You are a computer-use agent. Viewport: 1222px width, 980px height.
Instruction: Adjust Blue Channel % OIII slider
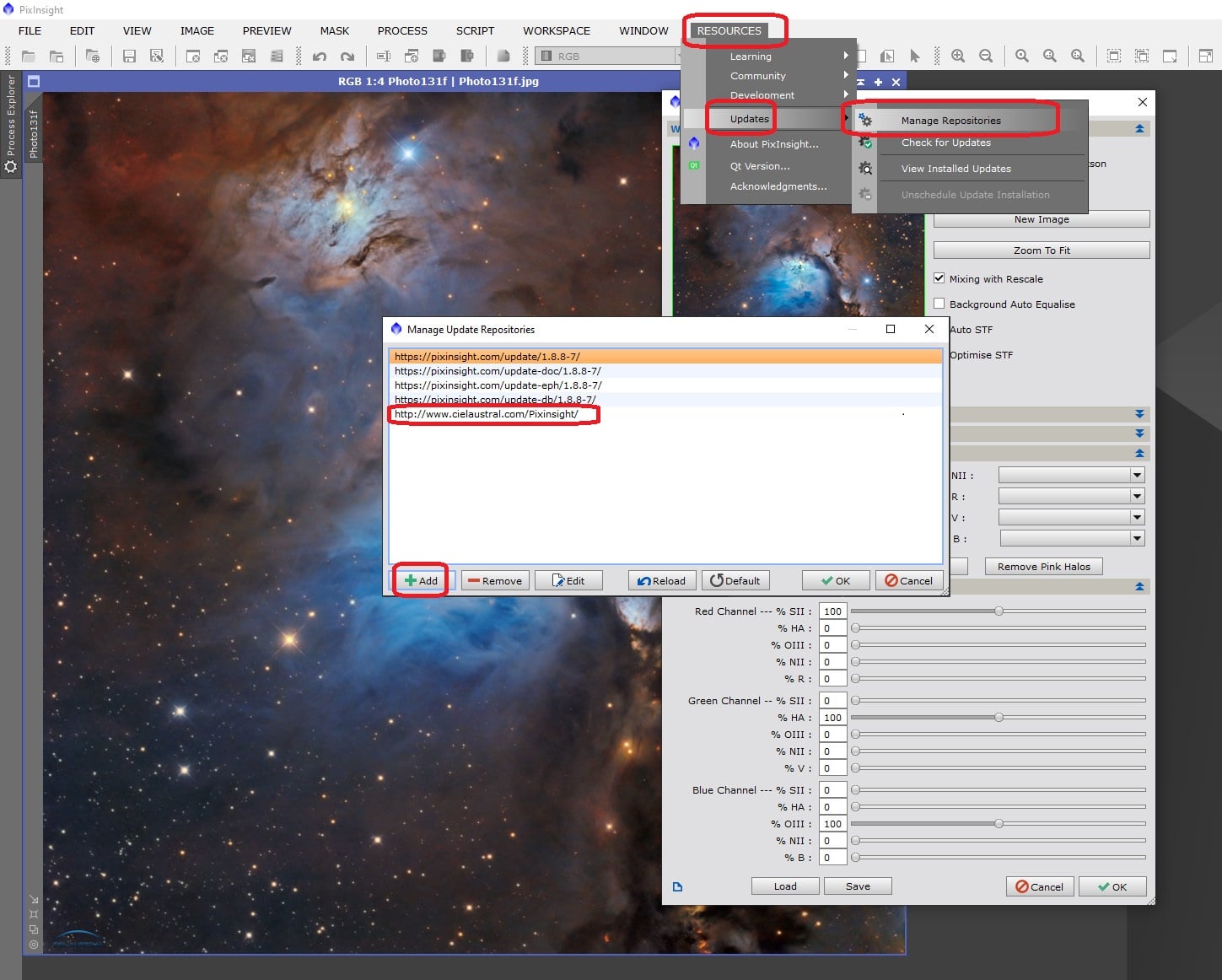[x=999, y=823]
